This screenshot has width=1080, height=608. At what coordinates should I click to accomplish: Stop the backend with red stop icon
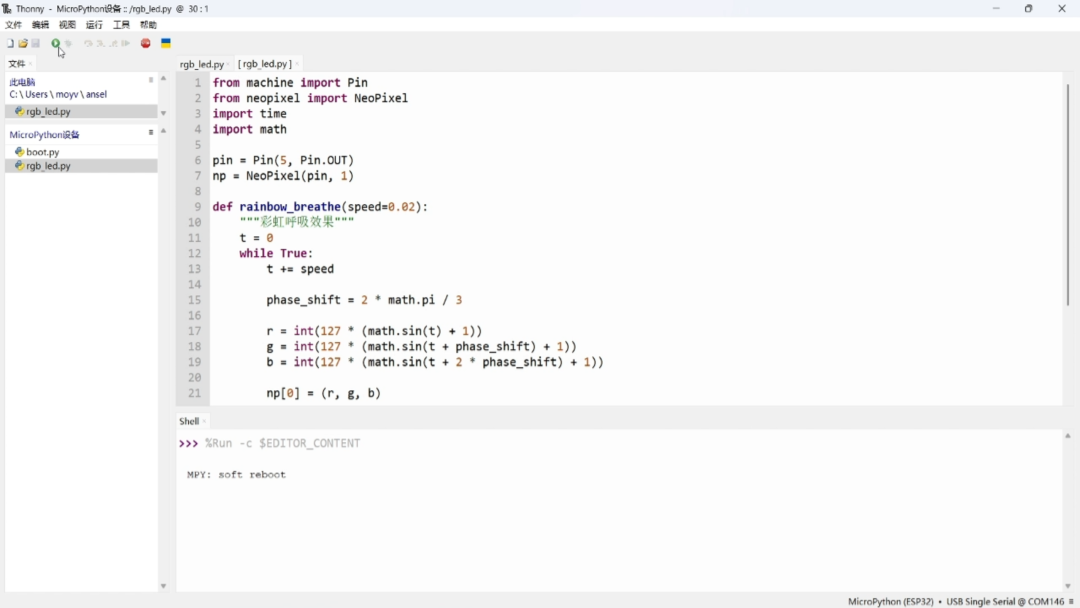point(145,43)
